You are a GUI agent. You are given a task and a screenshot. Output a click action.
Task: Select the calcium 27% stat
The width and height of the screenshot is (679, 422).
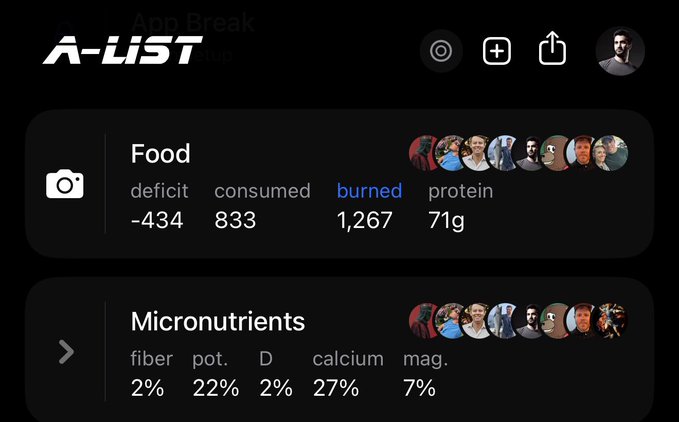pyautogui.click(x=335, y=388)
